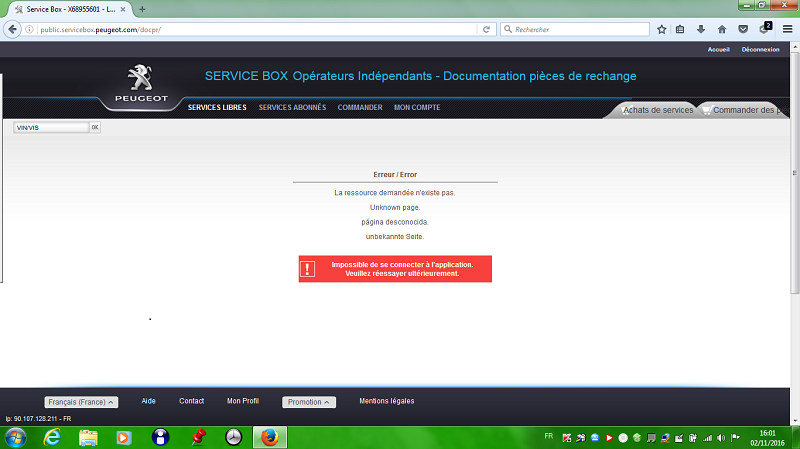Click the 'unbekannte Seite.' text

pyautogui.click(x=395, y=237)
